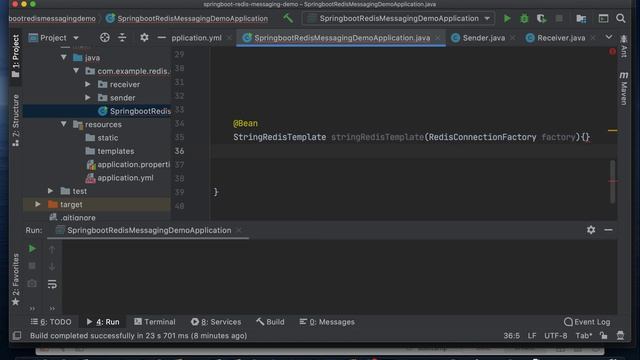Screen dimensions: 640x360
Task: Select application.yml in project tree
Action: [x=120, y=178]
